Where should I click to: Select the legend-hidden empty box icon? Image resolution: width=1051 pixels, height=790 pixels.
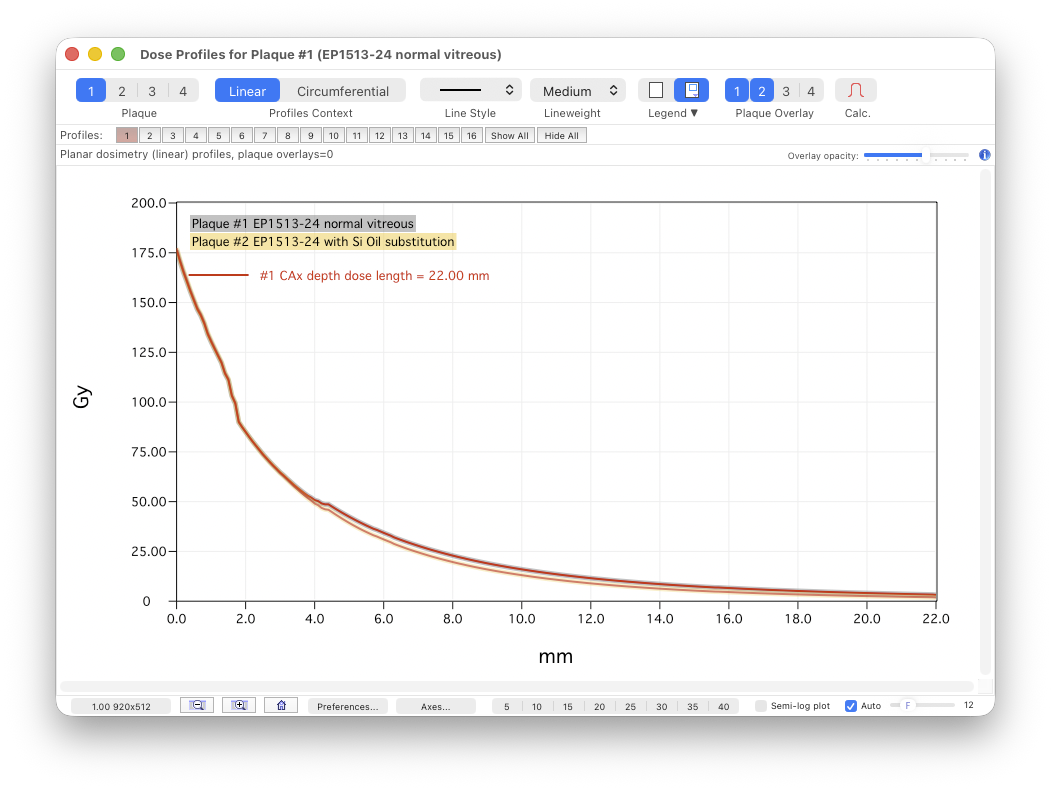(656, 91)
